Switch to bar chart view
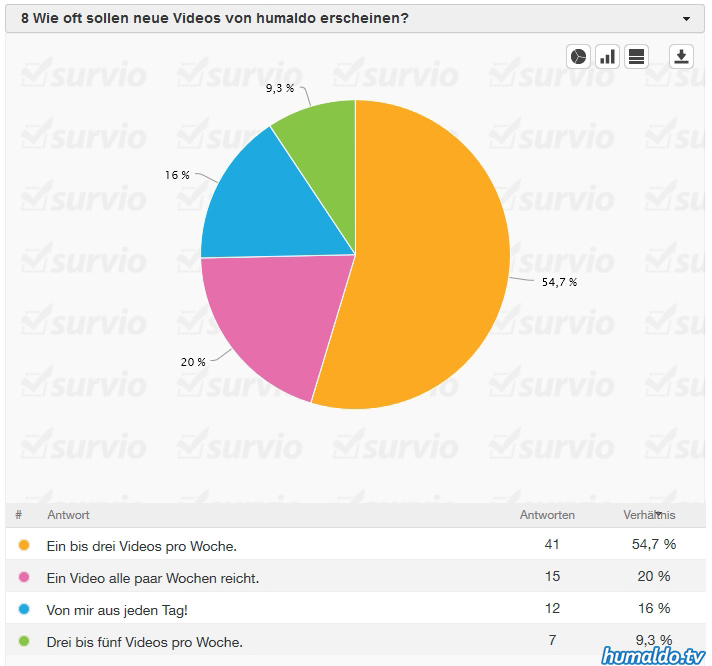This screenshot has height=666, width=712. click(x=607, y=57)
